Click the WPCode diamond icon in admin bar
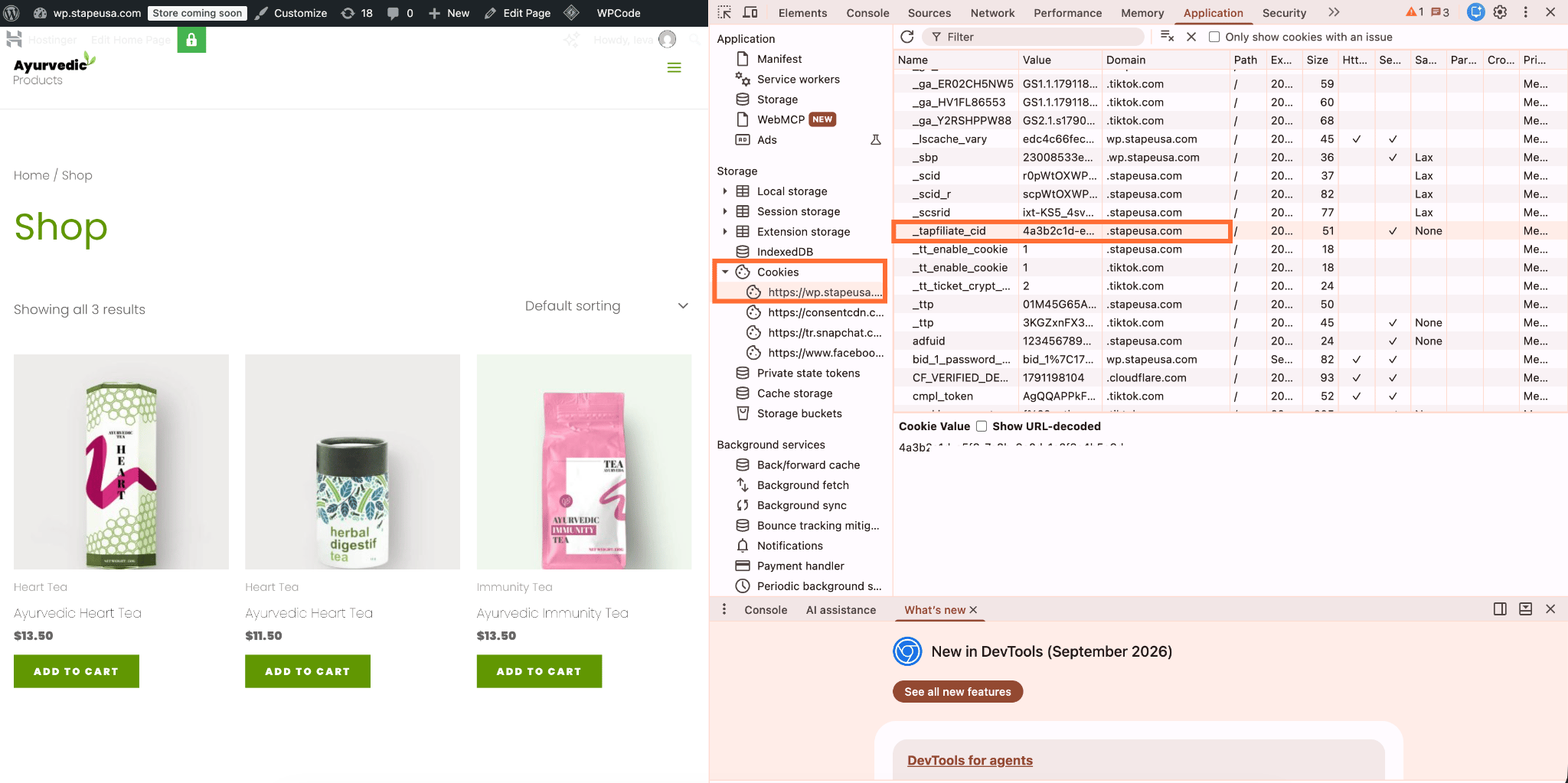1568x783 pixels. point(571,13)
